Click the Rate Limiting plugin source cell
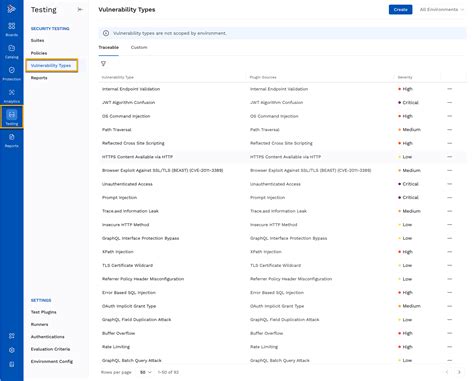 coord(264,347)
